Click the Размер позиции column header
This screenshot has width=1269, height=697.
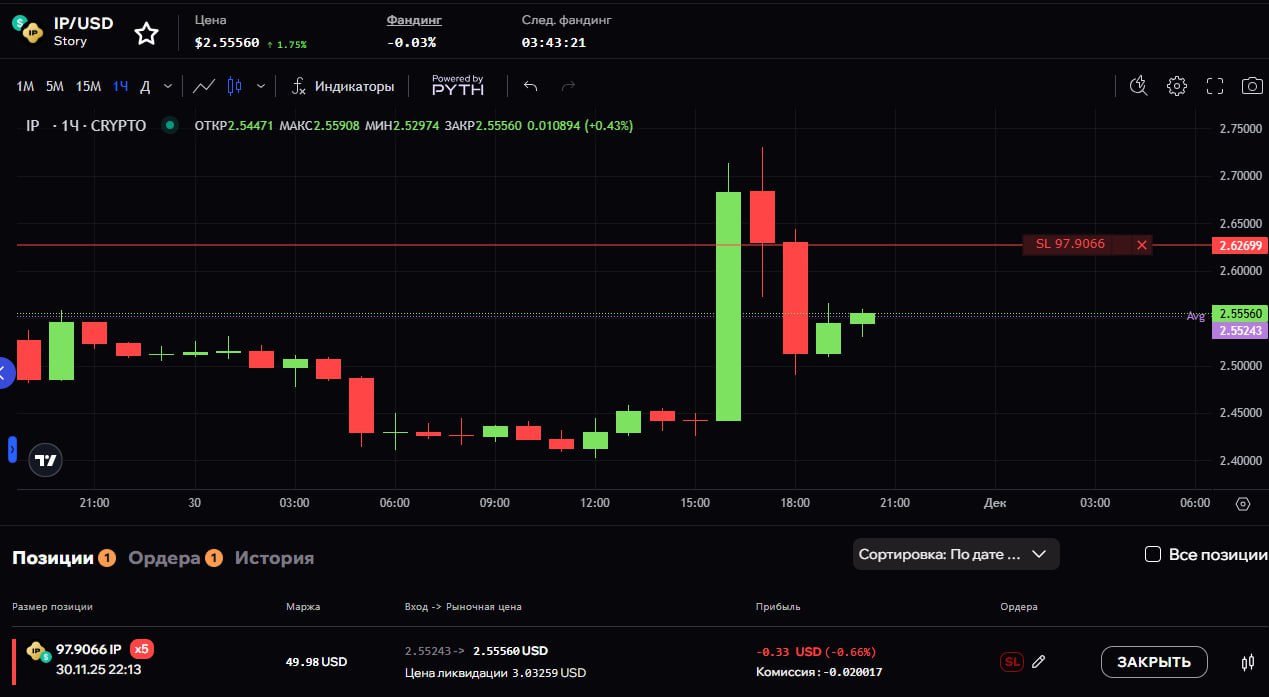pyautogui.click(x=52, y=607)
